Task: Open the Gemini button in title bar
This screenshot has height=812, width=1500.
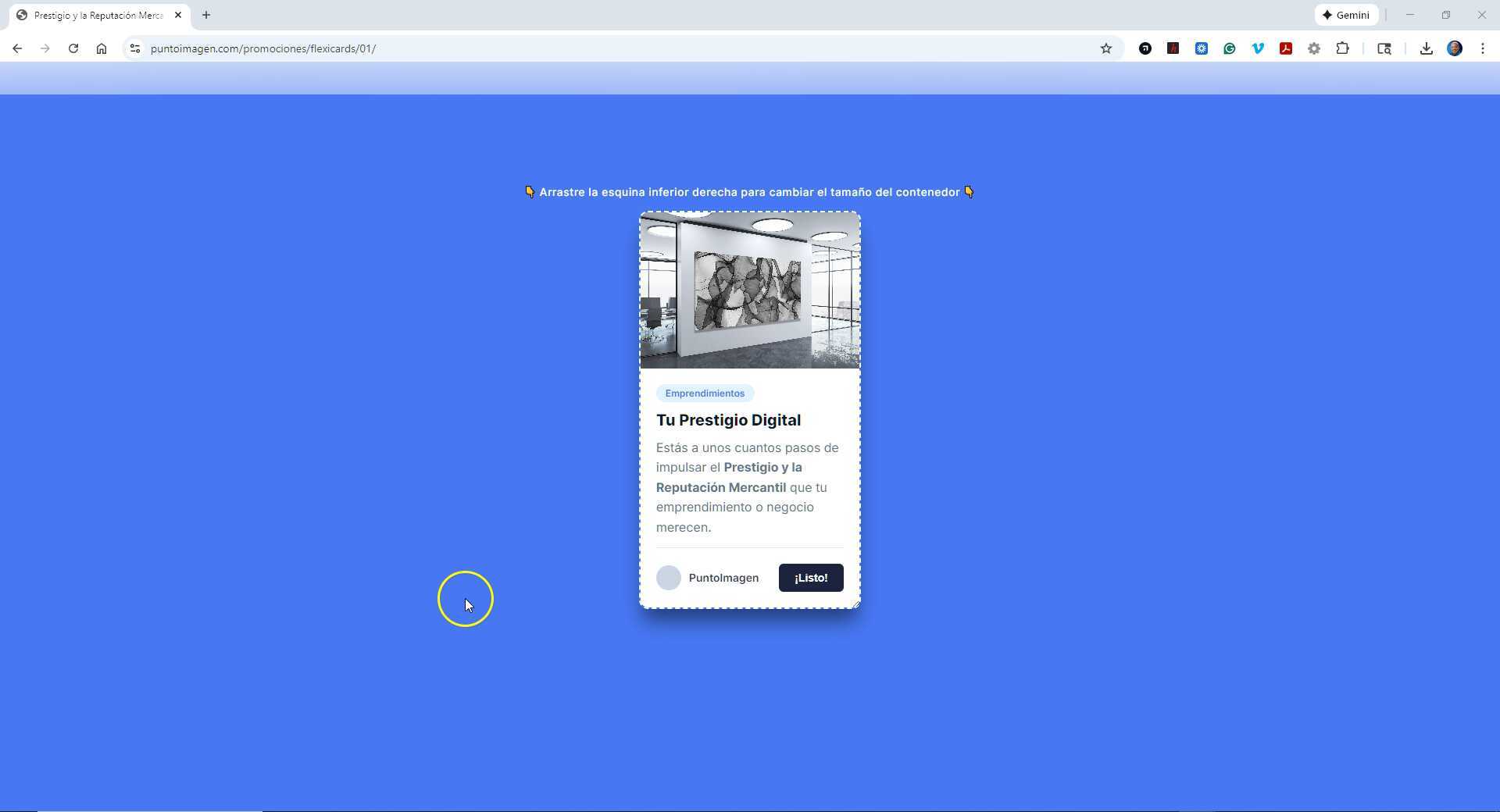Action: click(1346, 15)
